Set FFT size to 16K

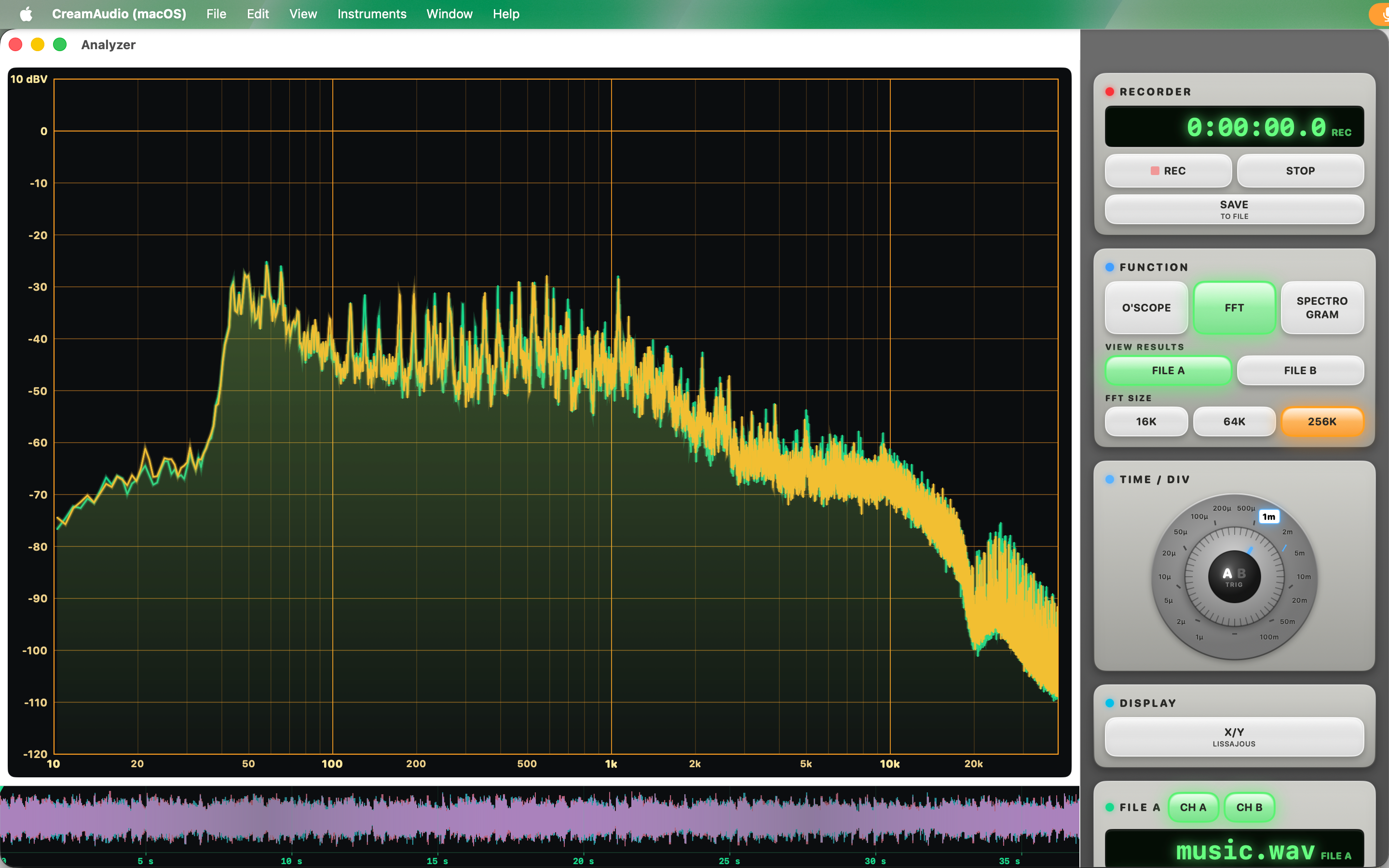coord(1146,421)
